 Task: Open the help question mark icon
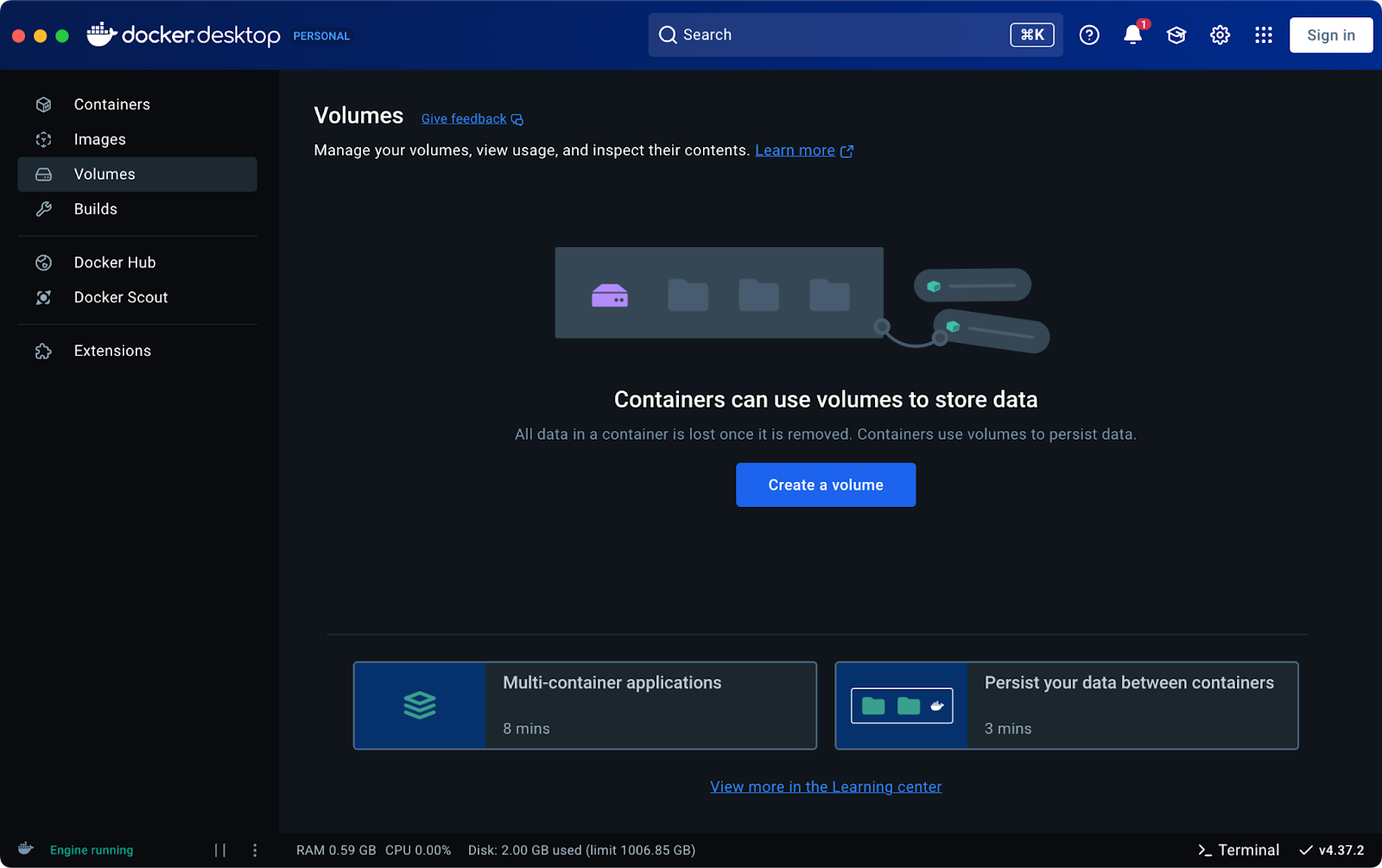point(1089,35)
